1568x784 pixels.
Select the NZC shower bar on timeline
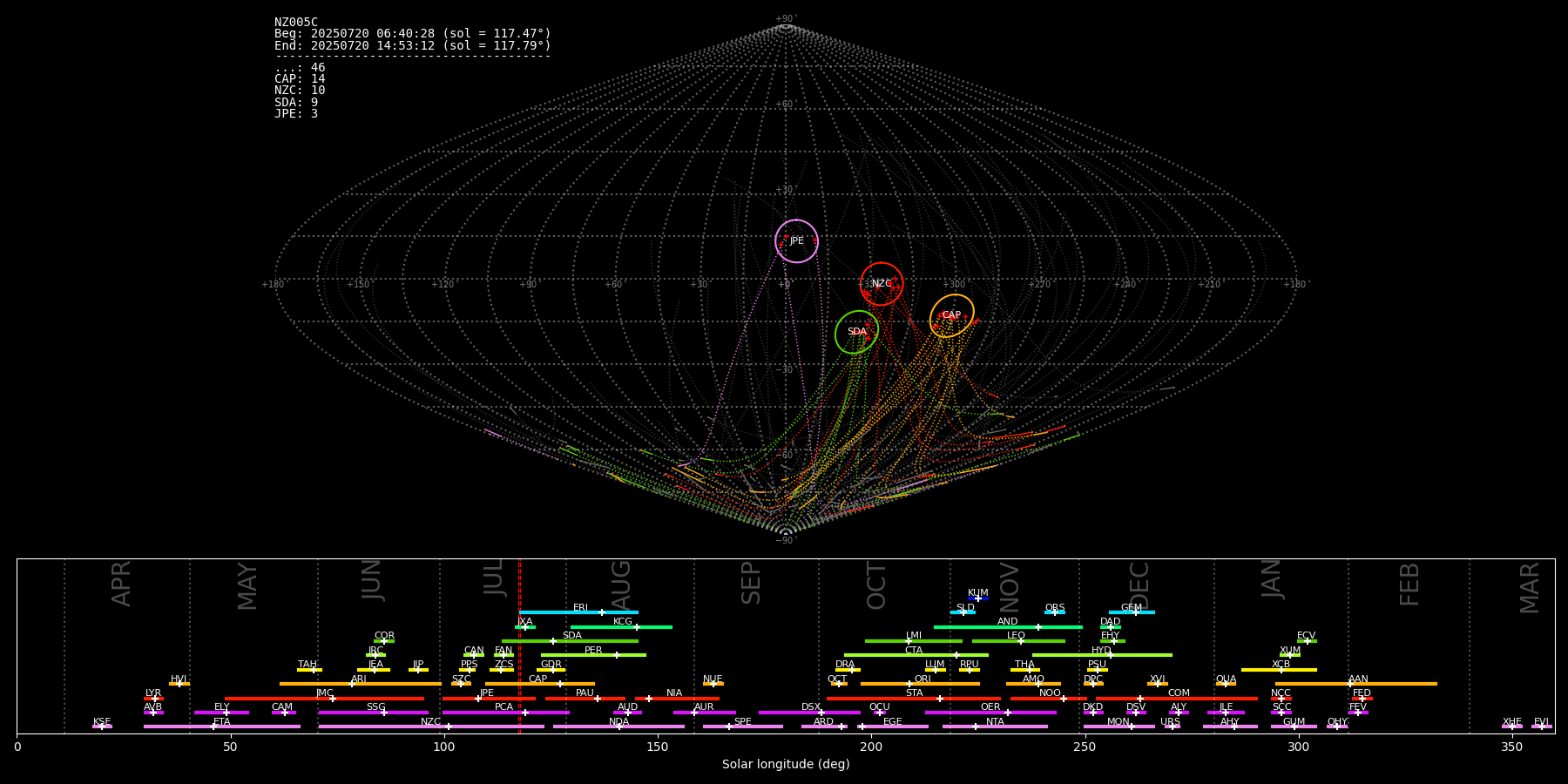tap(431, 727)
